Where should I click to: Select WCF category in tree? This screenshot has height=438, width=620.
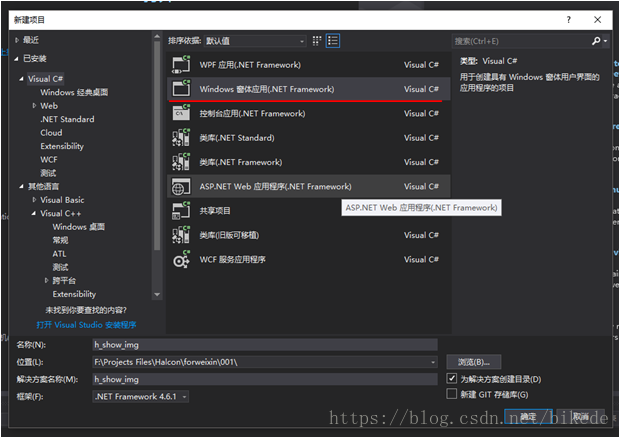49,159
